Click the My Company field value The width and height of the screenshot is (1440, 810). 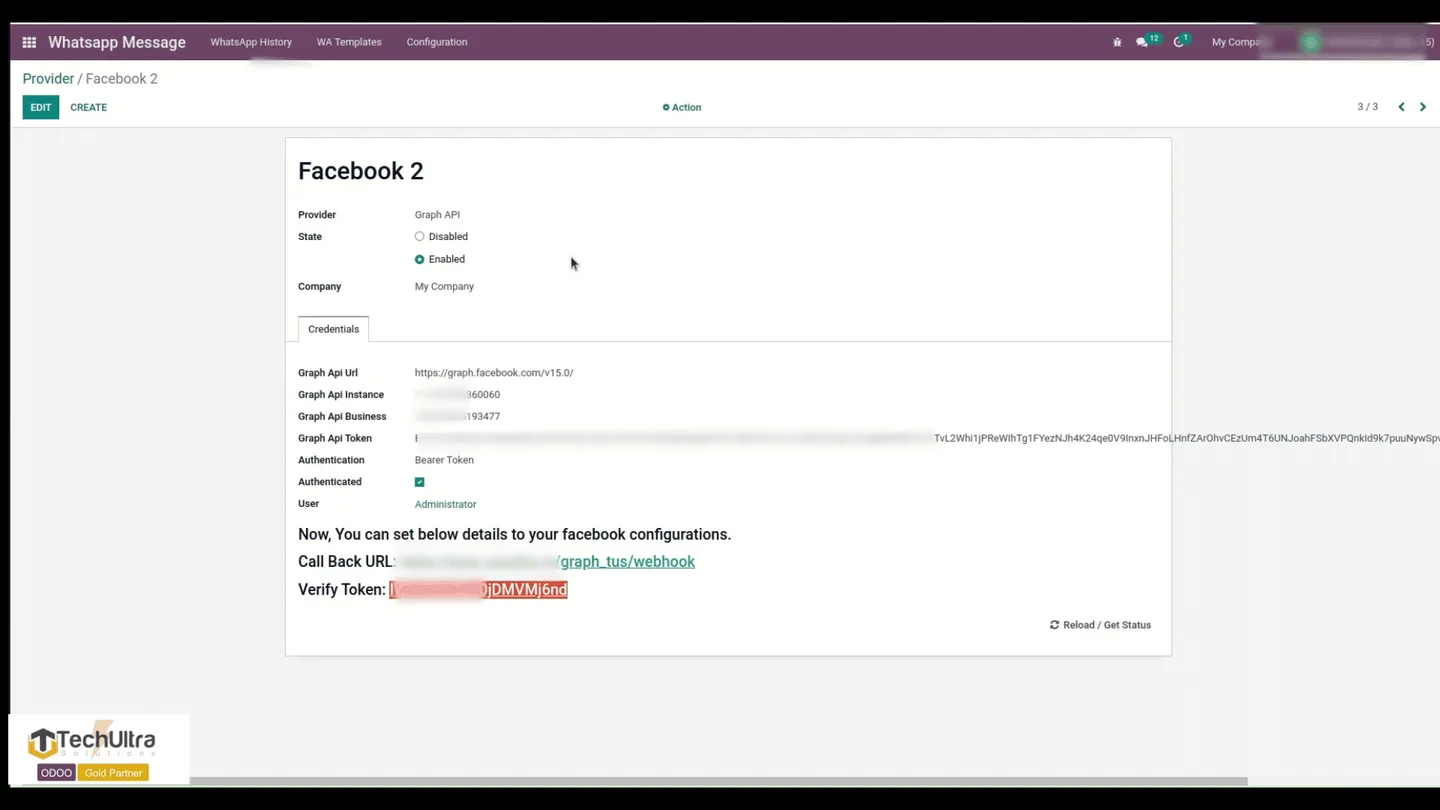click(x=444, y=287)
